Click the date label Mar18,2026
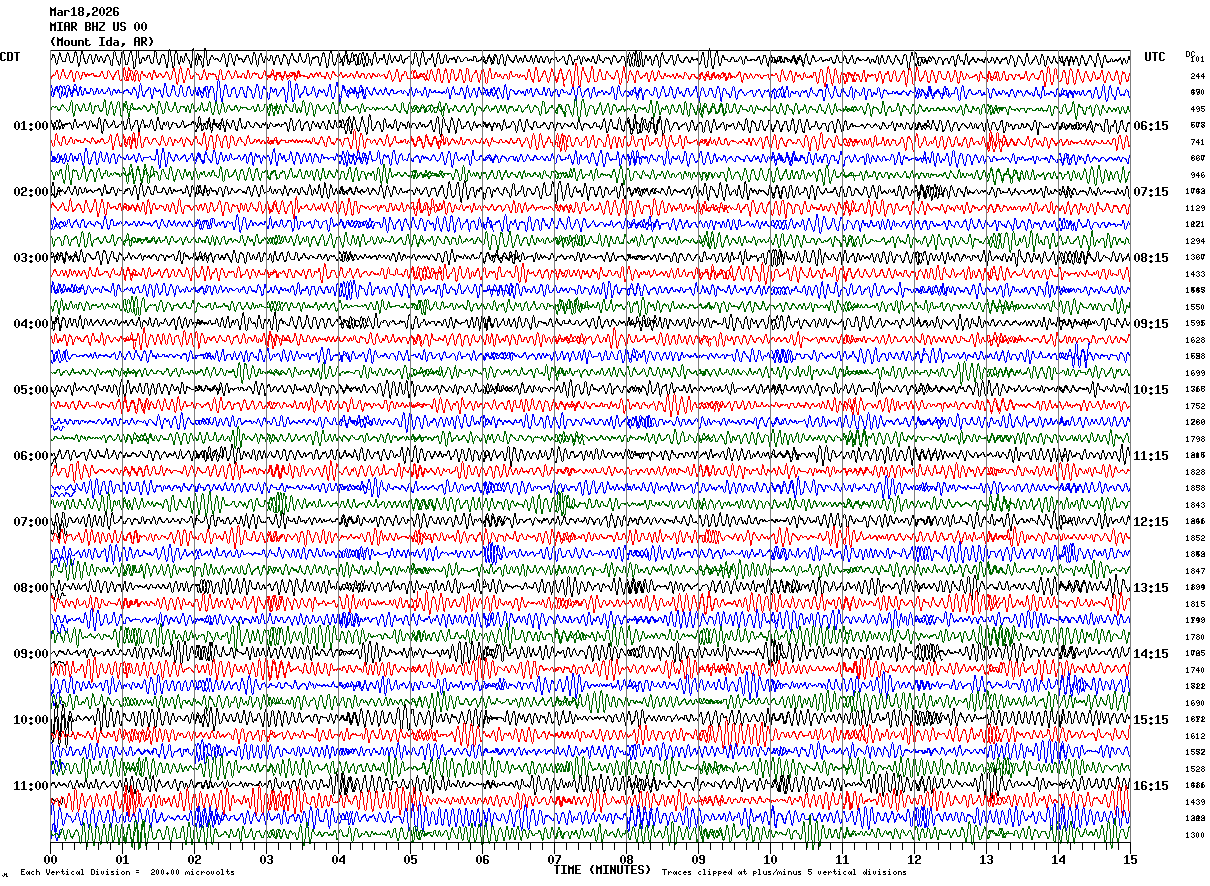 click(x=84, y=12)
